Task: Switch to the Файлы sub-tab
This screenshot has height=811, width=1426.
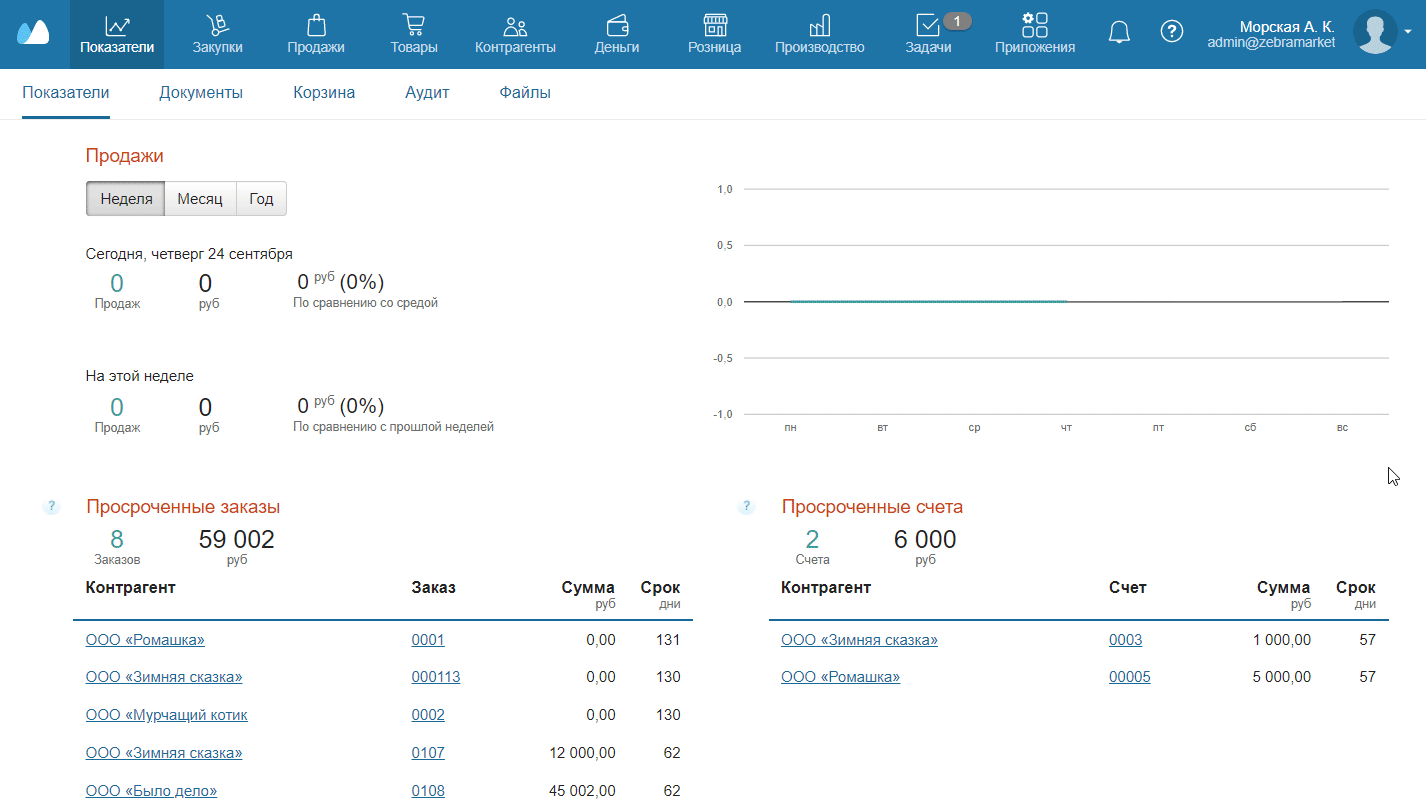Action: (525, 93)
